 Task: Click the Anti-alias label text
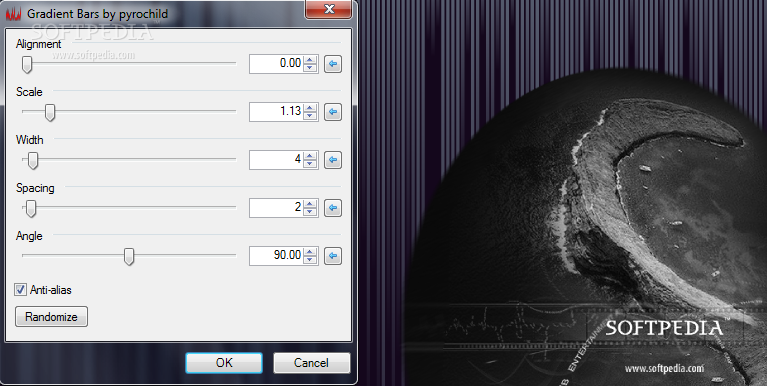tap(51, 290)
